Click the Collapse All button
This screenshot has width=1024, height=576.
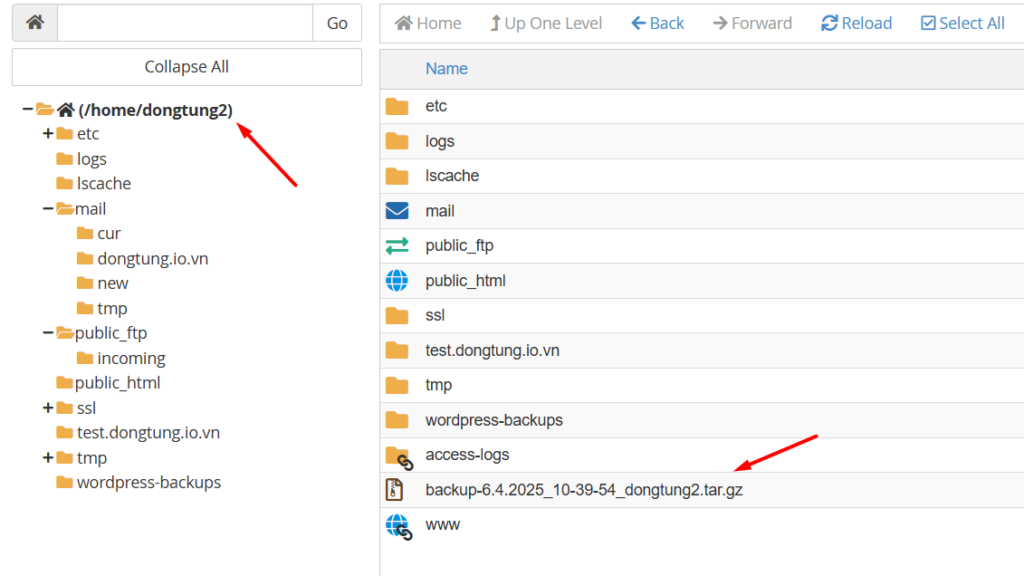pyautogui.click(x=187, y=67)
